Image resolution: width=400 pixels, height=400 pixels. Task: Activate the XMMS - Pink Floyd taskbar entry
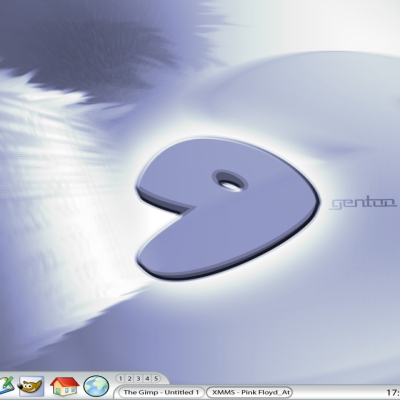coord(249,392)
